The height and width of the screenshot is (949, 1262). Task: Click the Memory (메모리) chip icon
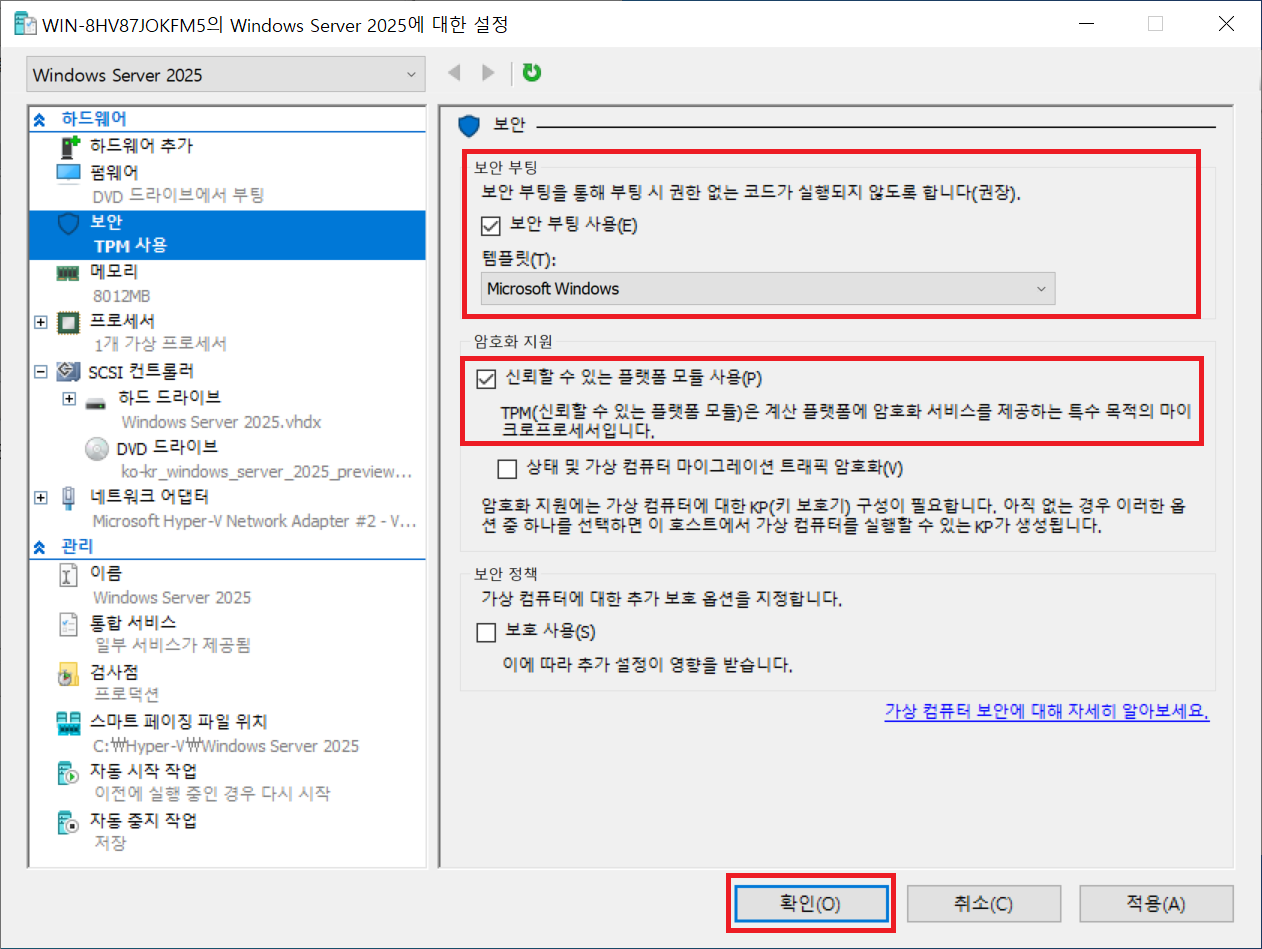point(68,272)
